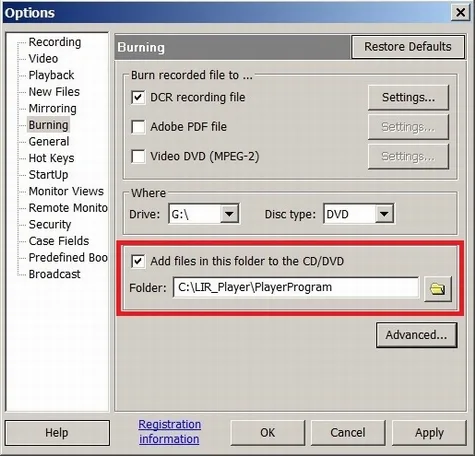Screen dimensions: 475x456
Task: Open the Drive dropdown list
Action: 229,214
